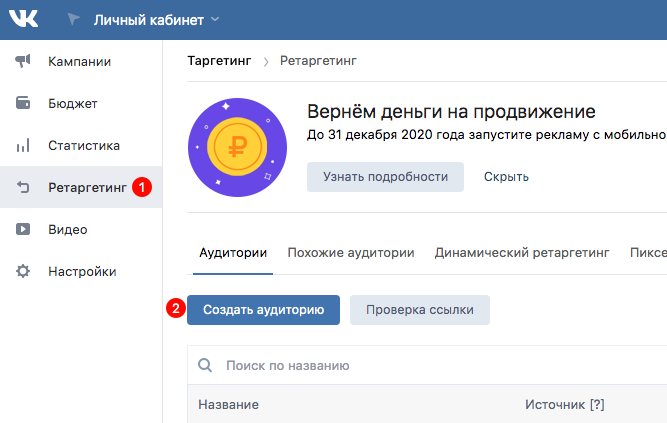This screenshot has width=667, height=423.
Task: Select Ретаргетинг in the sidebar
Action: [87, 188]
